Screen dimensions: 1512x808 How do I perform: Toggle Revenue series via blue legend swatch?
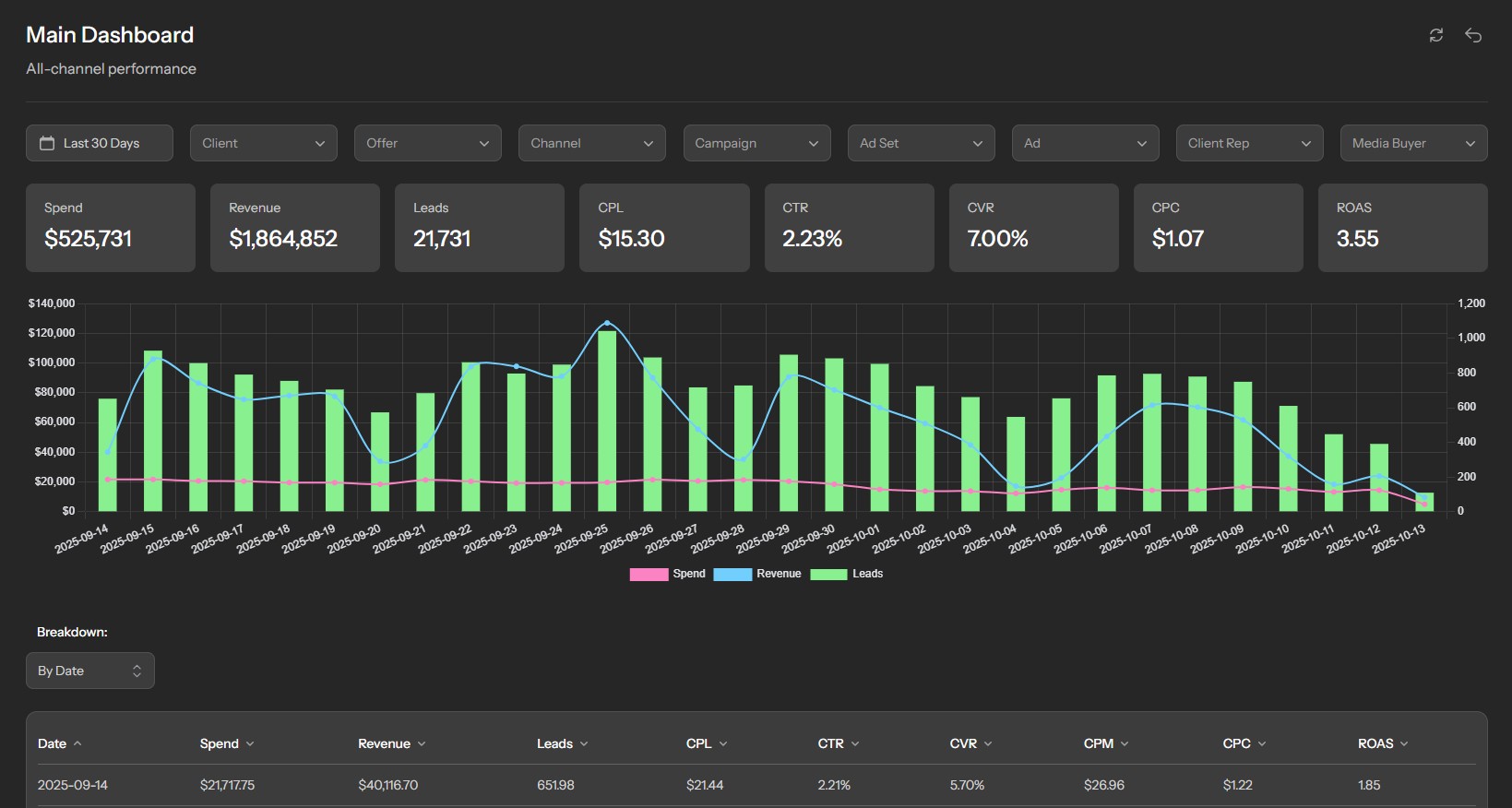pyautogui.click(x=732, y=574)
